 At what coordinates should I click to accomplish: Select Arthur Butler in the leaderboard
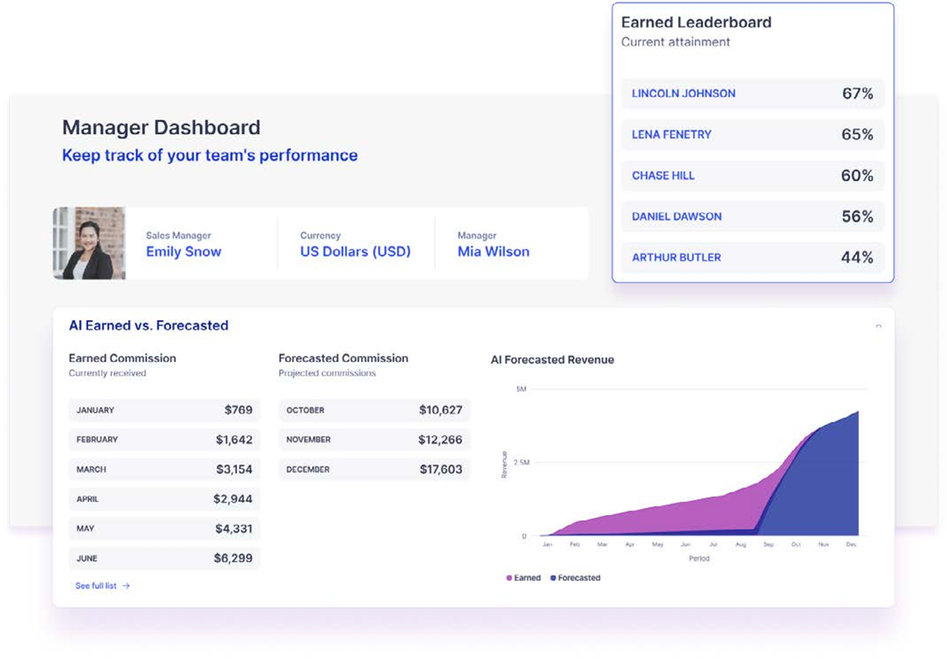[676, 258]
